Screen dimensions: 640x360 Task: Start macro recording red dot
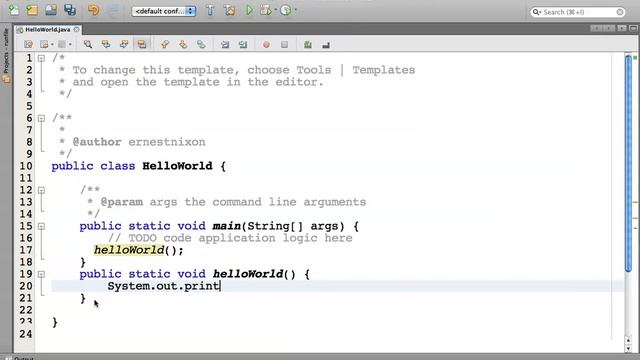click(x=266, y=45)
